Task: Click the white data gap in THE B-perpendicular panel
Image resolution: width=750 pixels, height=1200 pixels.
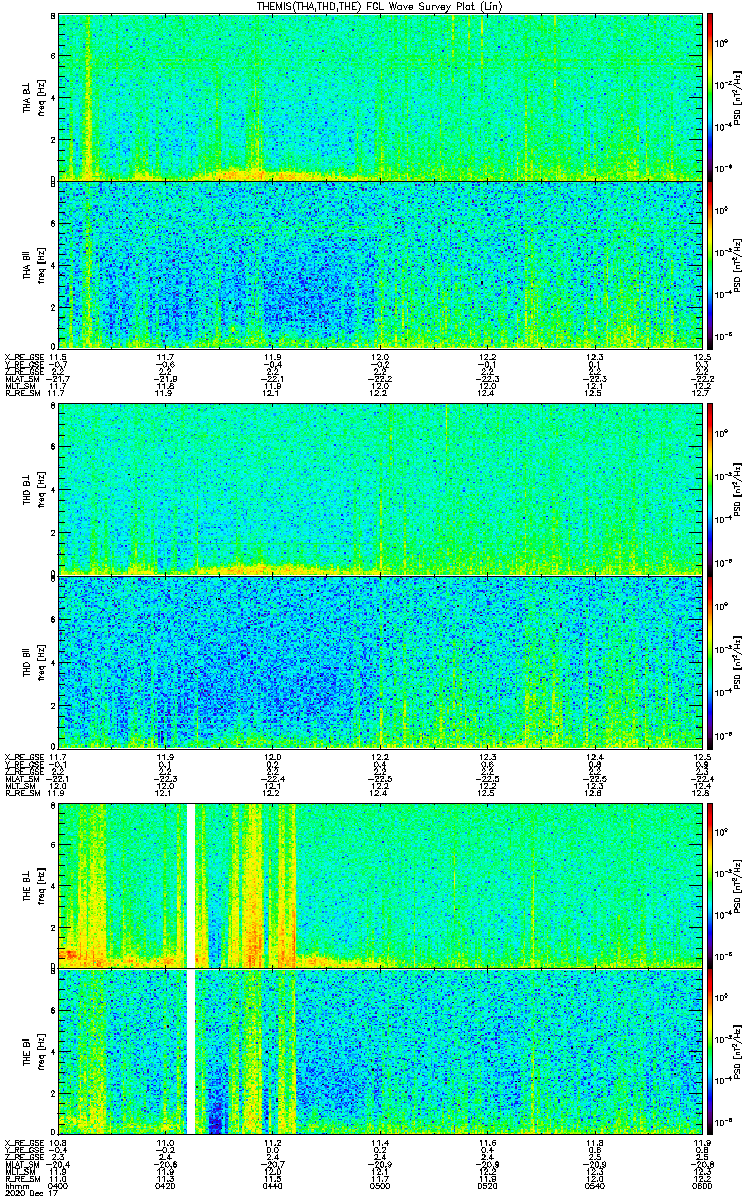Action: click(191, 885)
